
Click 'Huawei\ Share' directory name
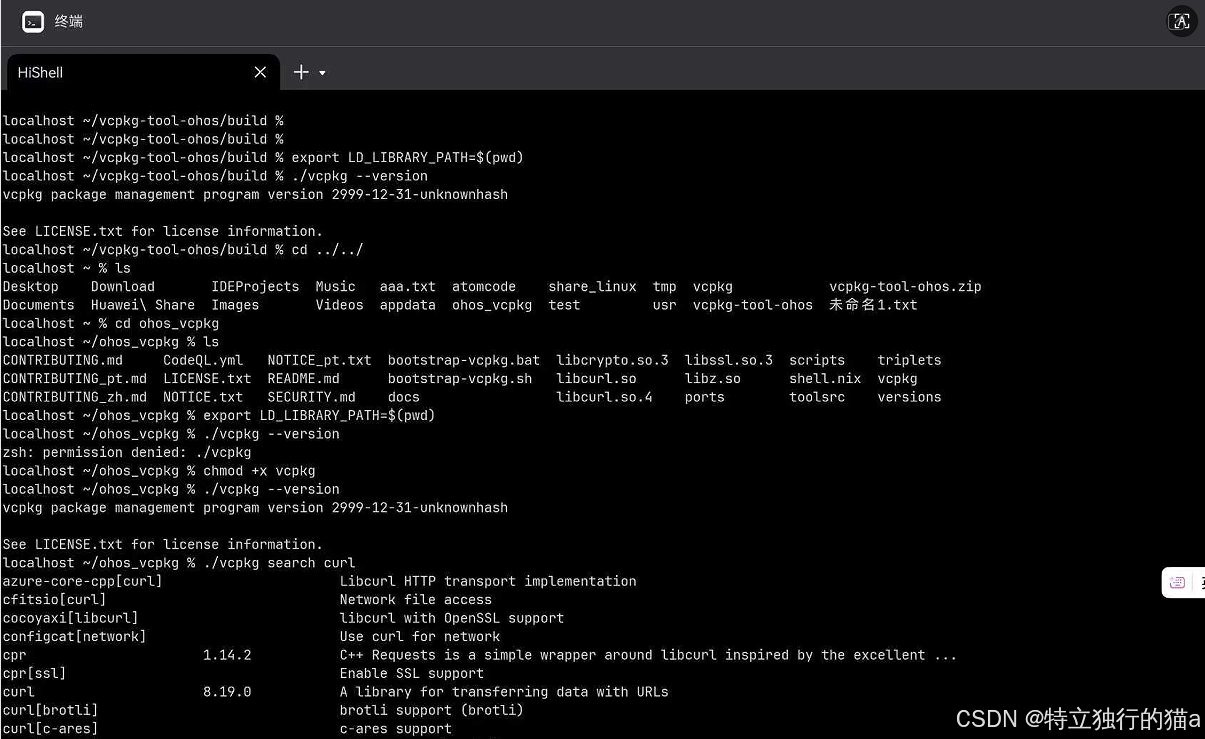pos(143,305)
